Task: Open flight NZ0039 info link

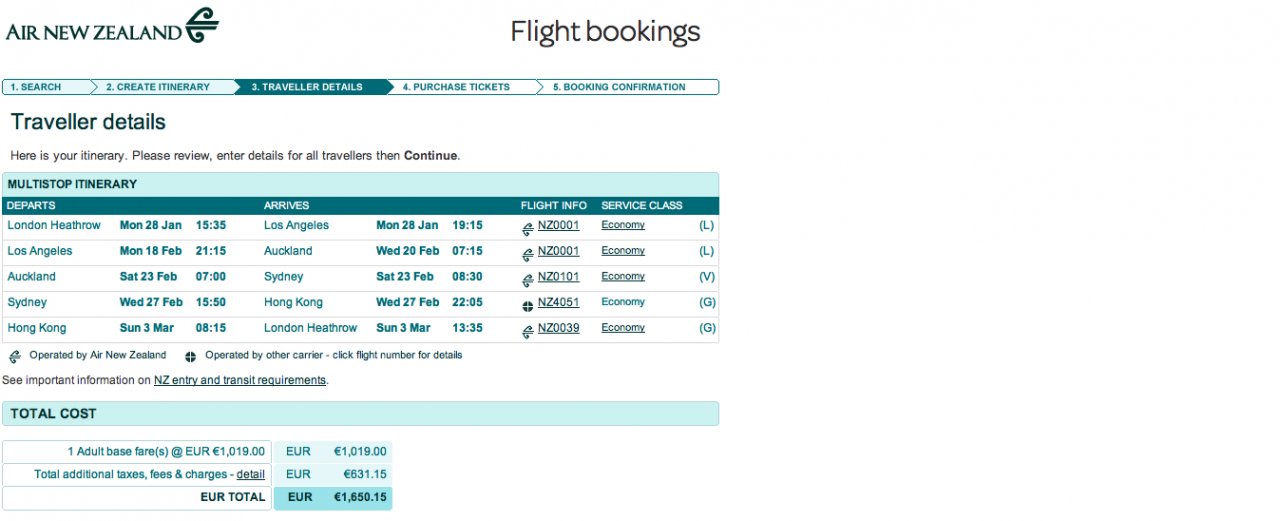Action: click(x=558, y=328)
